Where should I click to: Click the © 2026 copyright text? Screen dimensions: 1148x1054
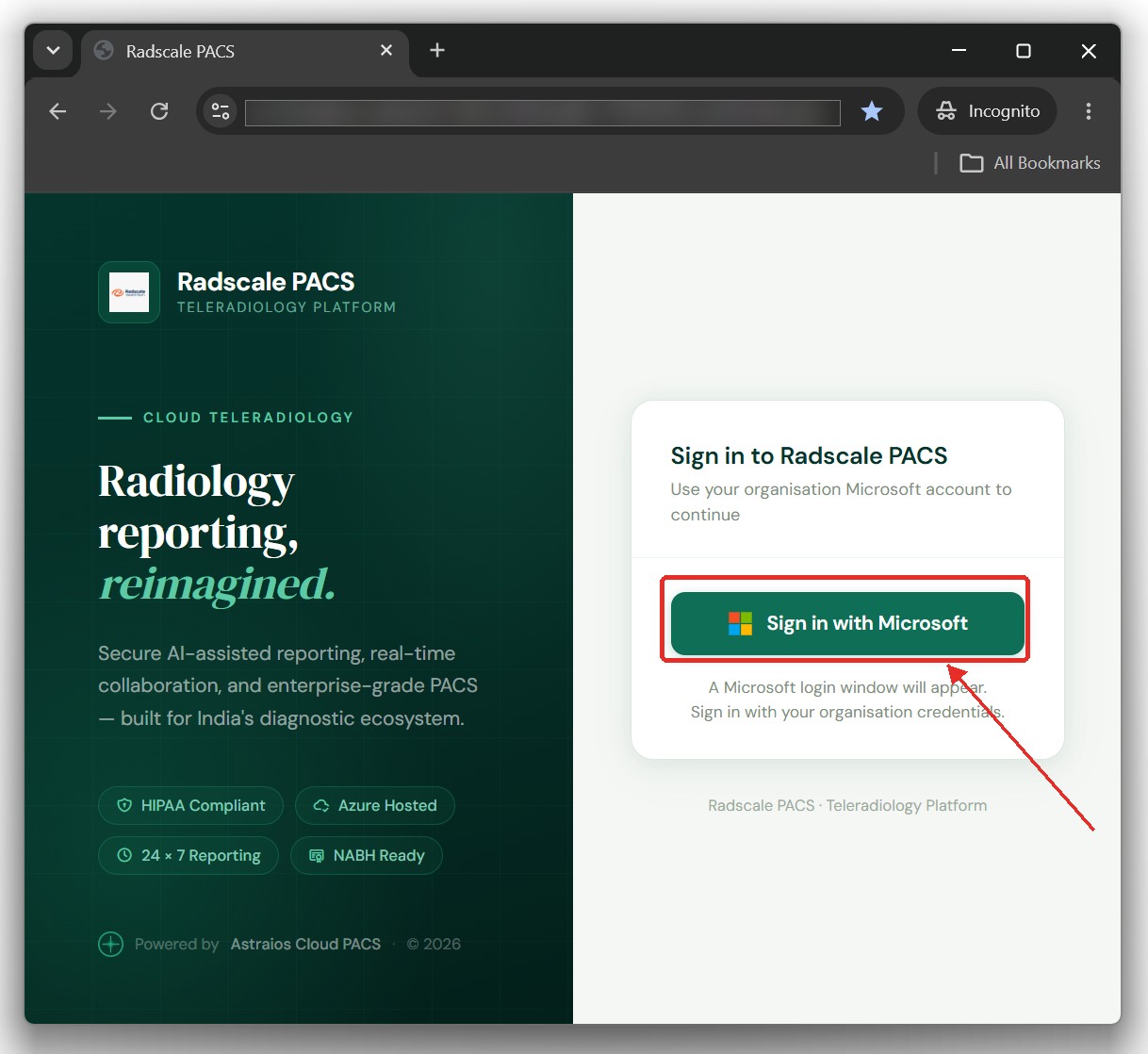(x=434, y=944)
